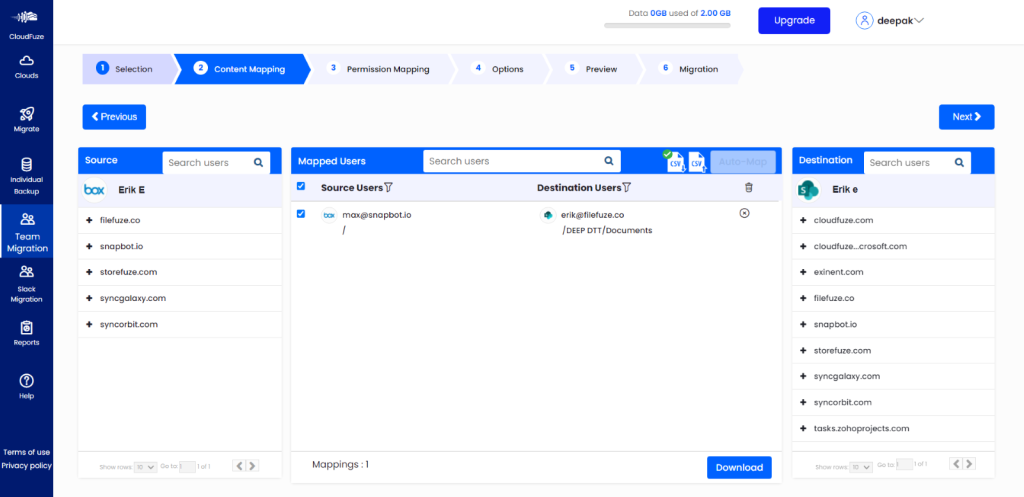Open Team Migration in sidebar
1024x497 pixels.
27,232
